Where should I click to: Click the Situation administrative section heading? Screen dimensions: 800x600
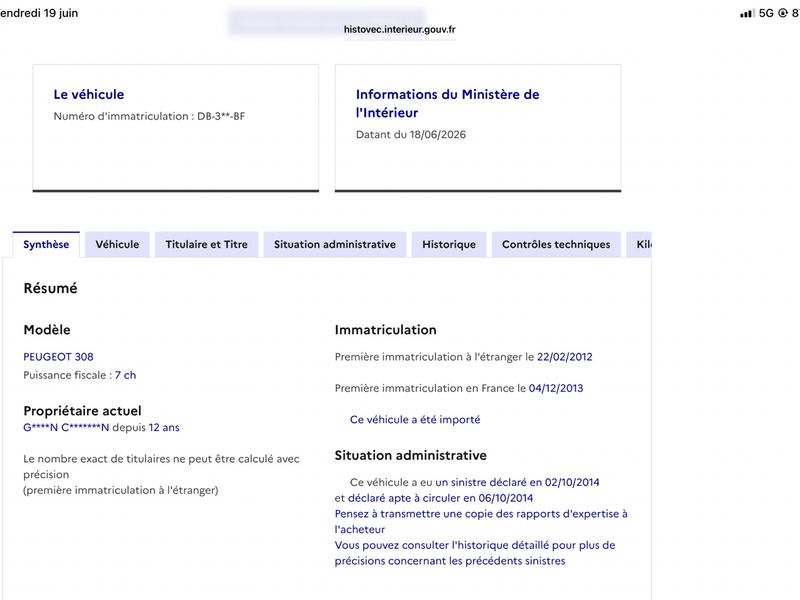pyautogui.click(x=411, y=455)
